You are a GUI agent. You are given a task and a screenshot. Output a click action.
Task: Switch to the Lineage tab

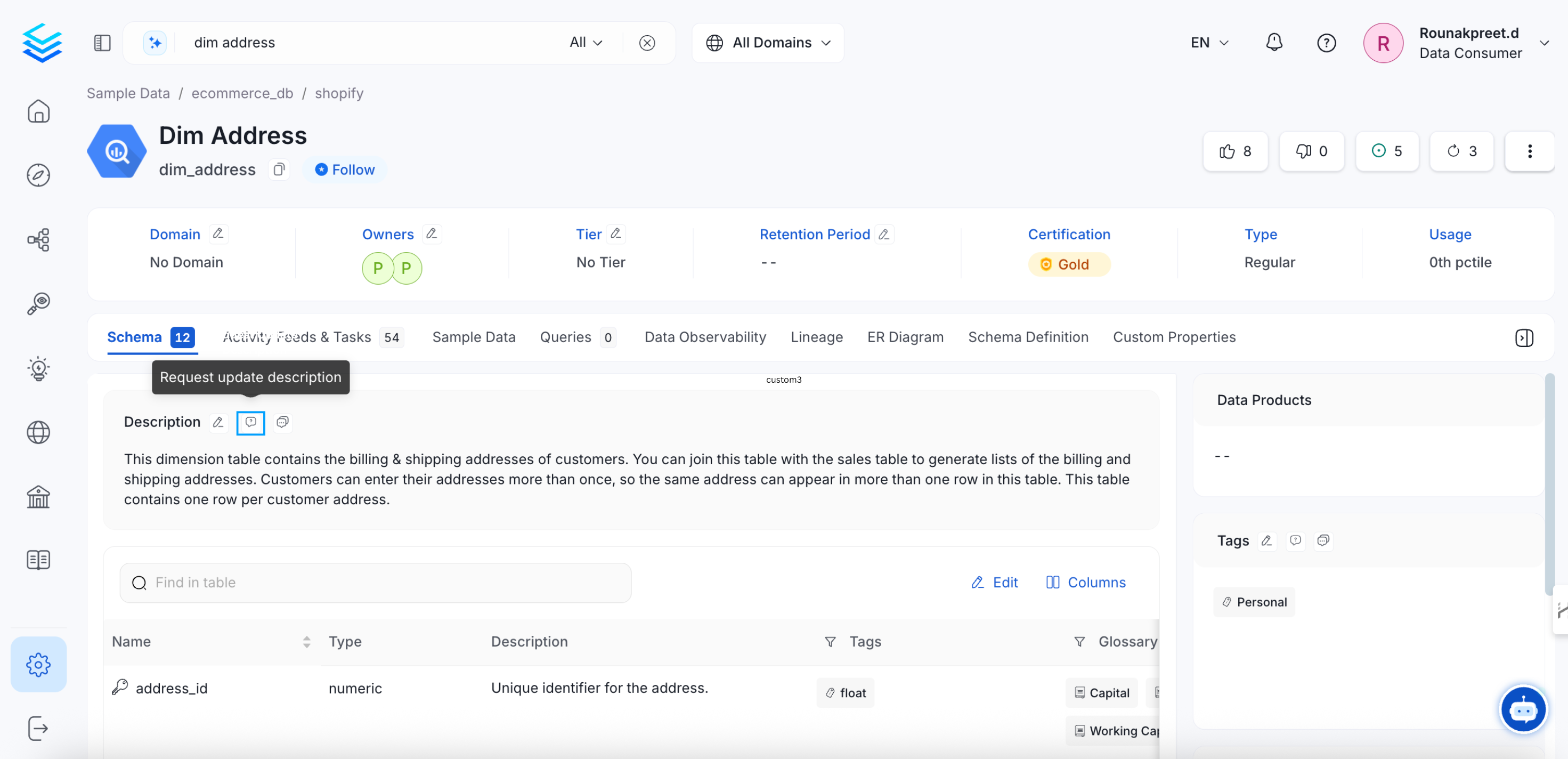(817, 337)
